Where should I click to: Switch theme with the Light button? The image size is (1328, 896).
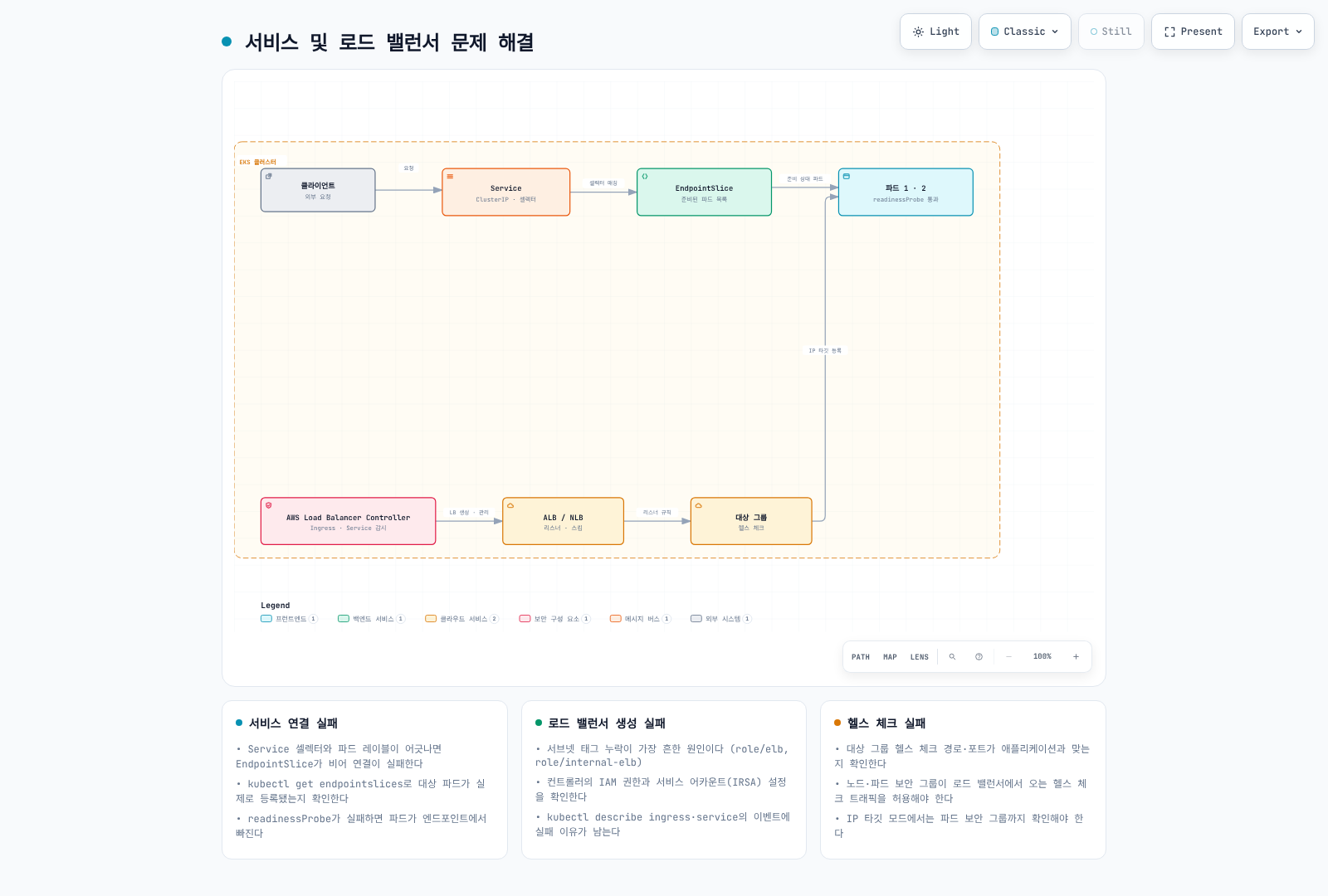point(935,32)
